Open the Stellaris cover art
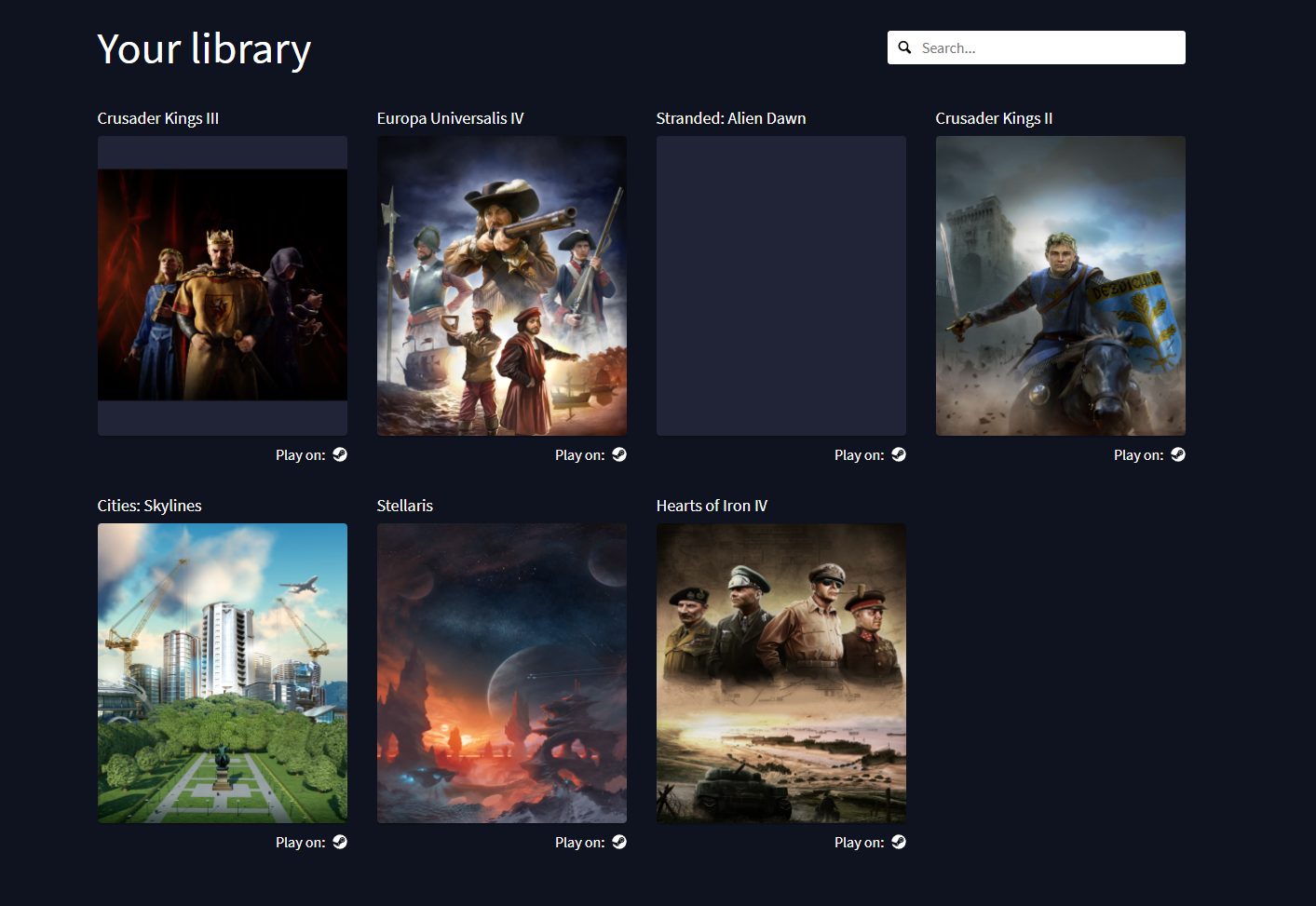 click(502, 673)
